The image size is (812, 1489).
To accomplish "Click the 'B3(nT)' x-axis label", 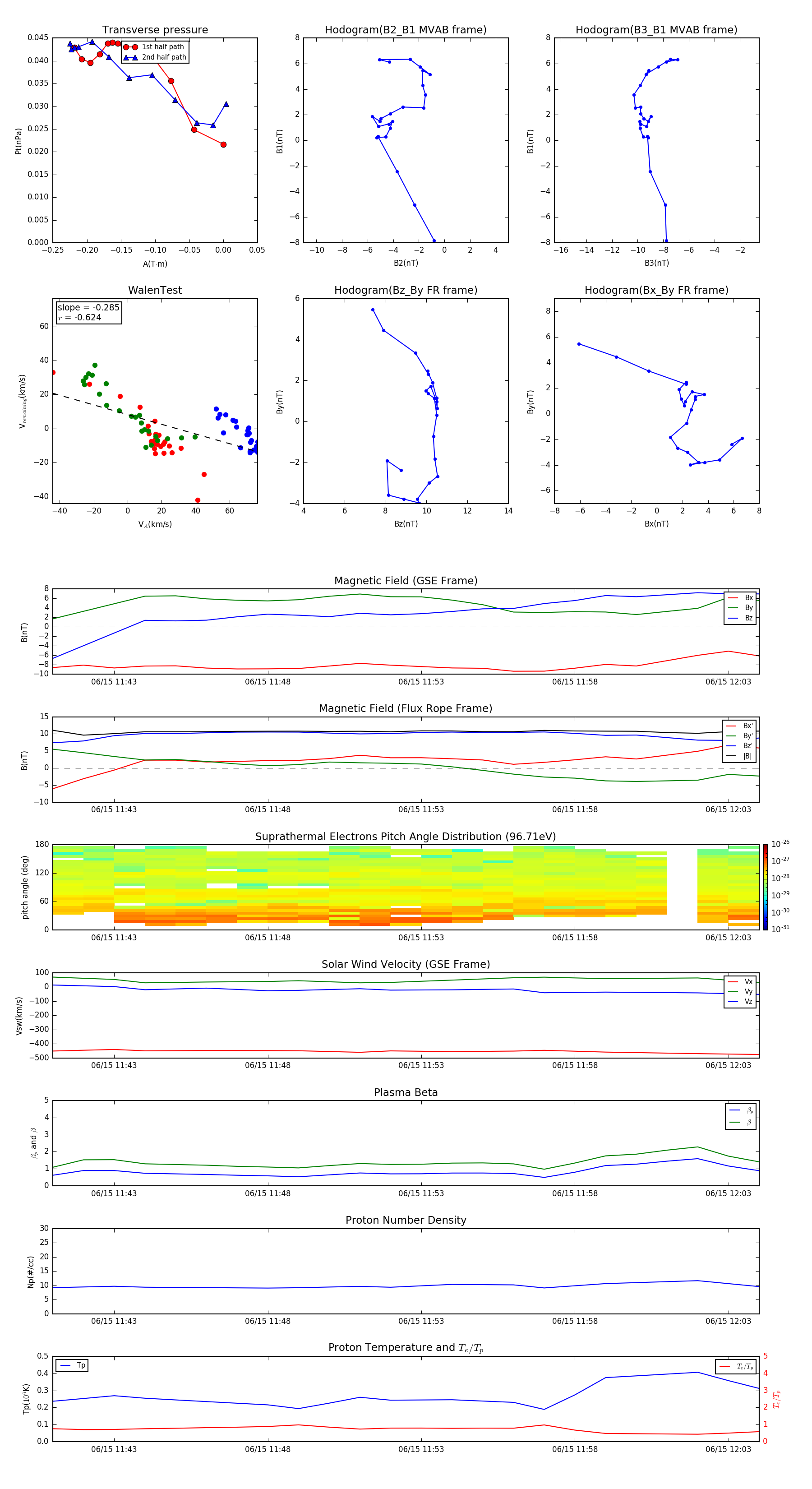I will (x=656, y=263).
